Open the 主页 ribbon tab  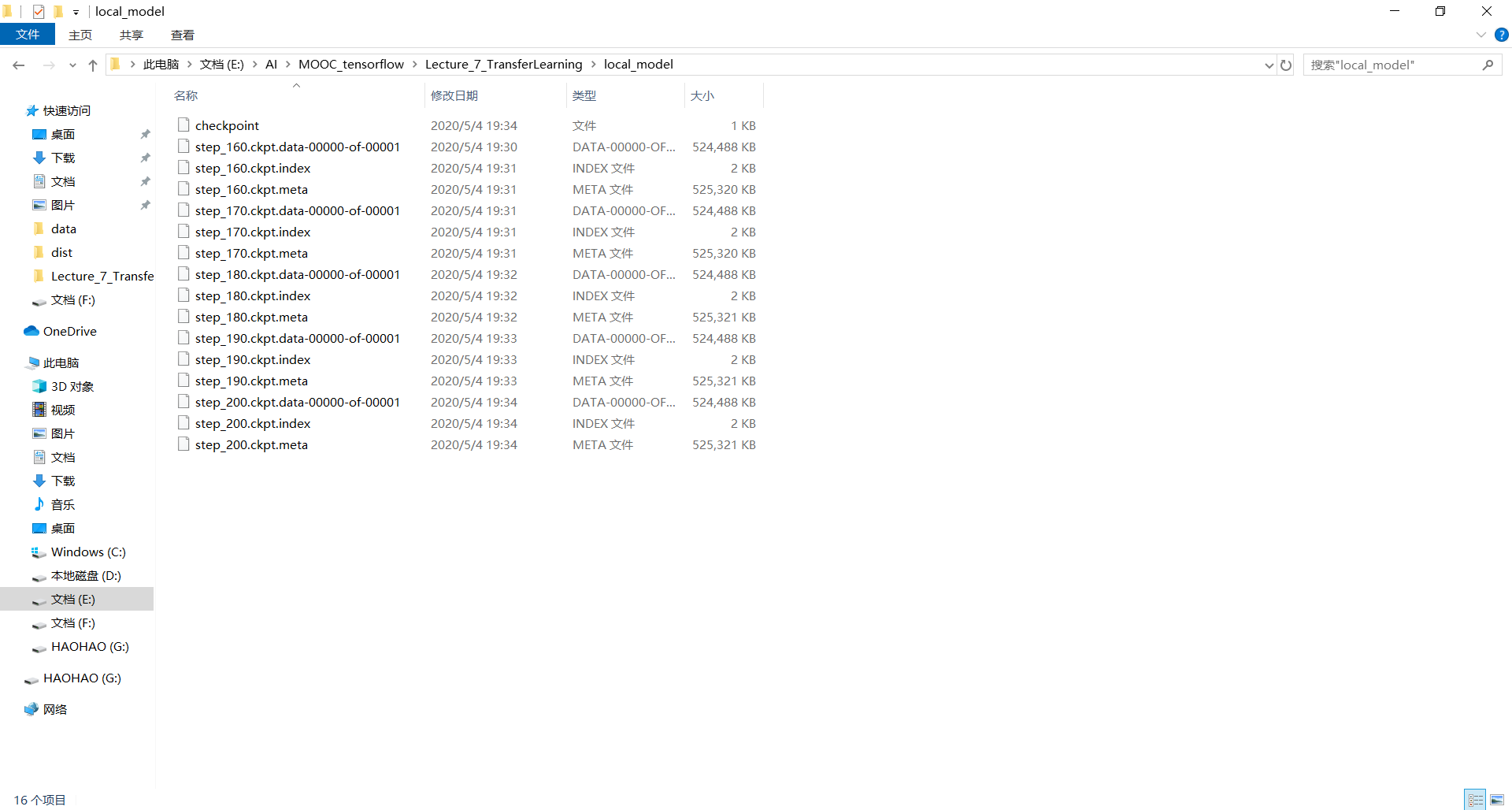point(80,35)
